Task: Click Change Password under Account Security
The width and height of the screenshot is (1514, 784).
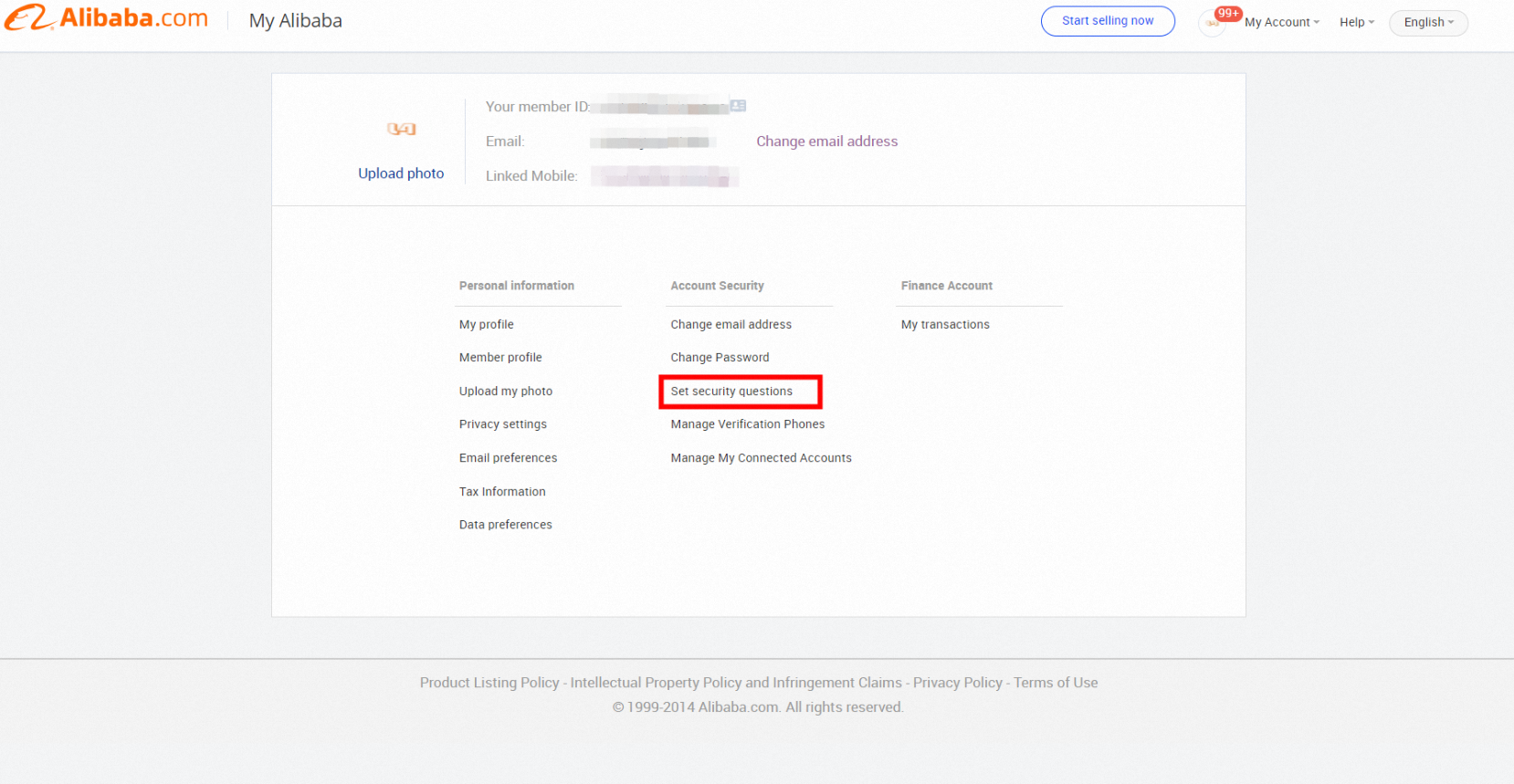Action: tap(720, 358)
